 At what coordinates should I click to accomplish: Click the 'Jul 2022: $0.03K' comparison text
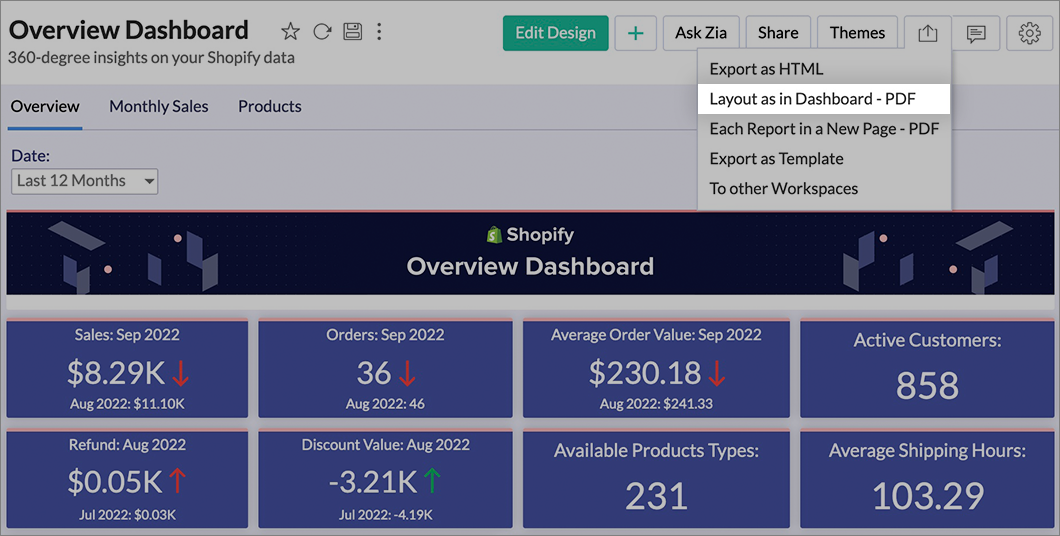tap(127, 515)
